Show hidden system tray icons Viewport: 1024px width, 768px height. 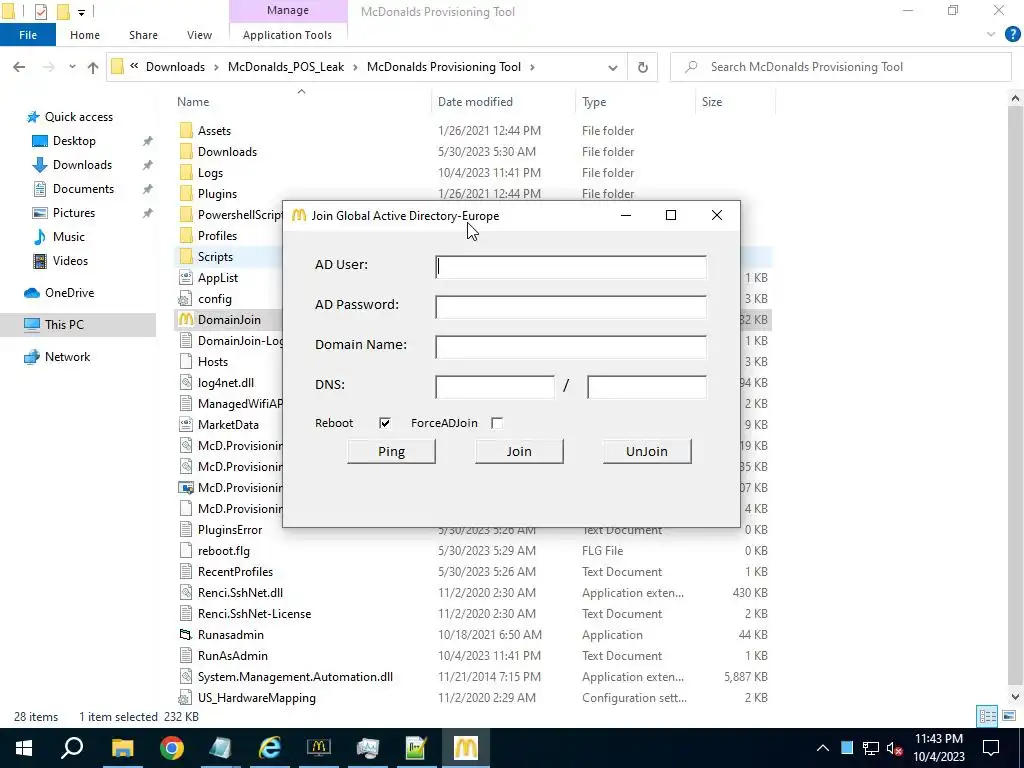(x=823, y=748)
